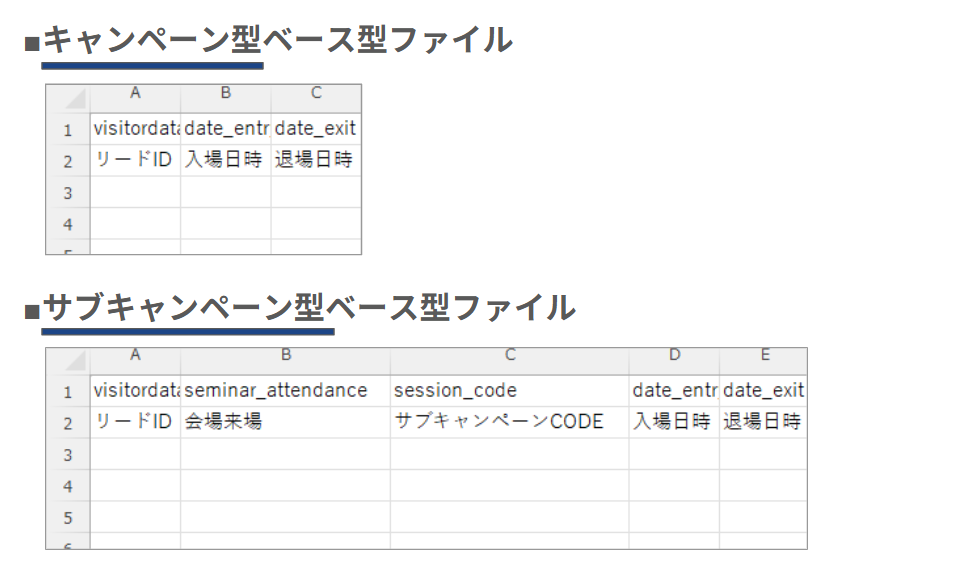
Task: Select date_exit cell in the campaign table
Action: click(x=316, y=128)
